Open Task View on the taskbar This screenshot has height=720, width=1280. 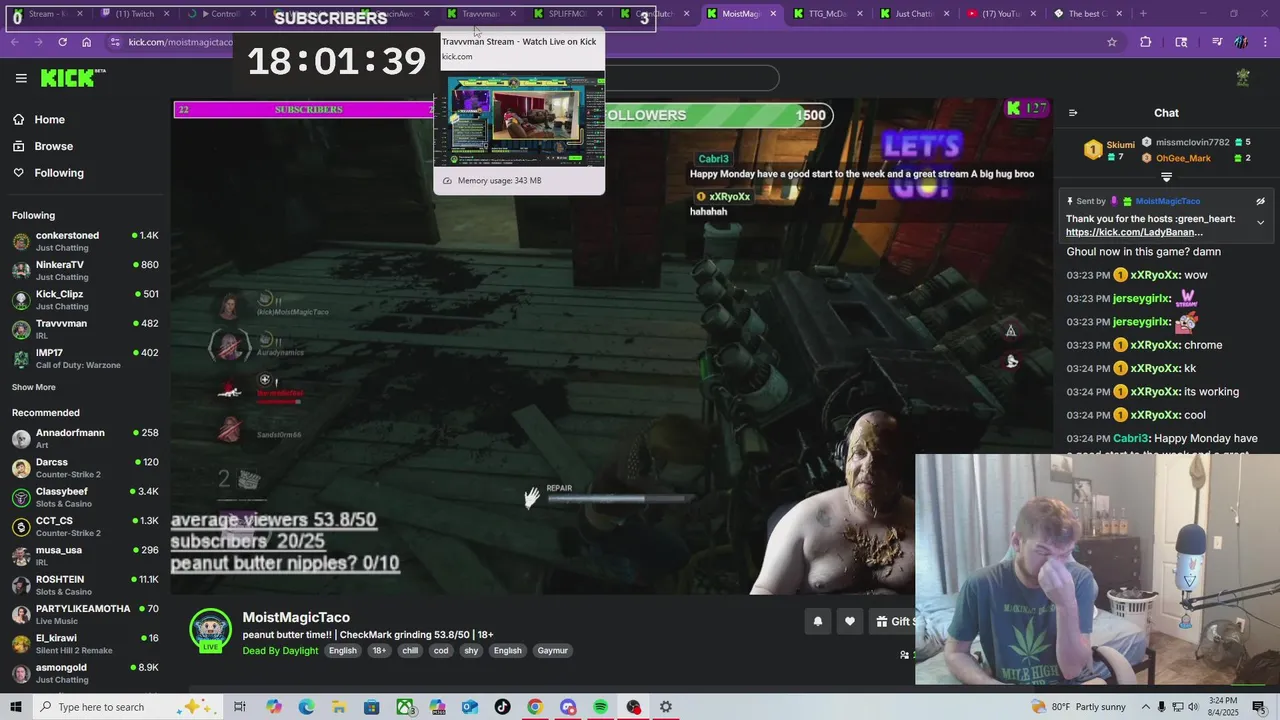(x=240, y=707)
